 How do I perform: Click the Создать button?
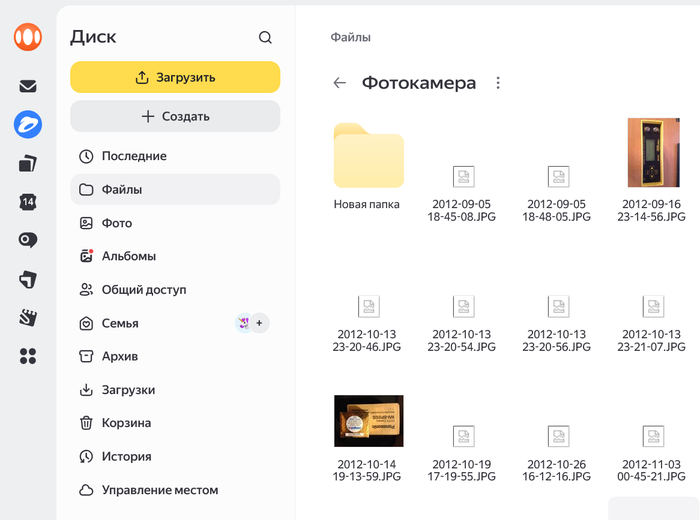[x=175, y=116]
